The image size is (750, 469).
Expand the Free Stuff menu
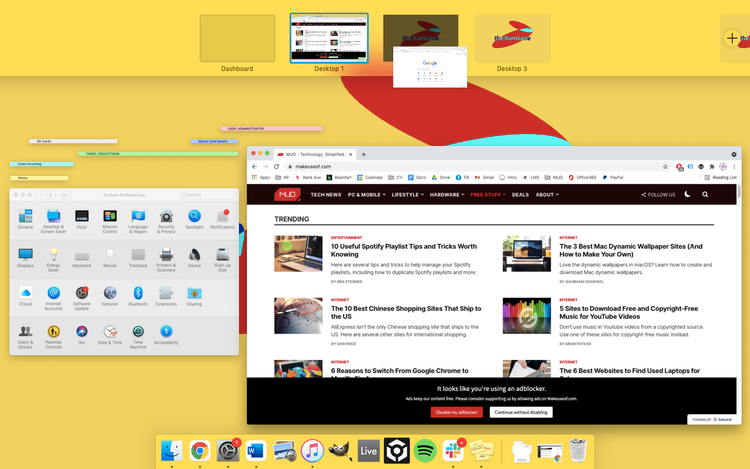click(x=488, y=195)
